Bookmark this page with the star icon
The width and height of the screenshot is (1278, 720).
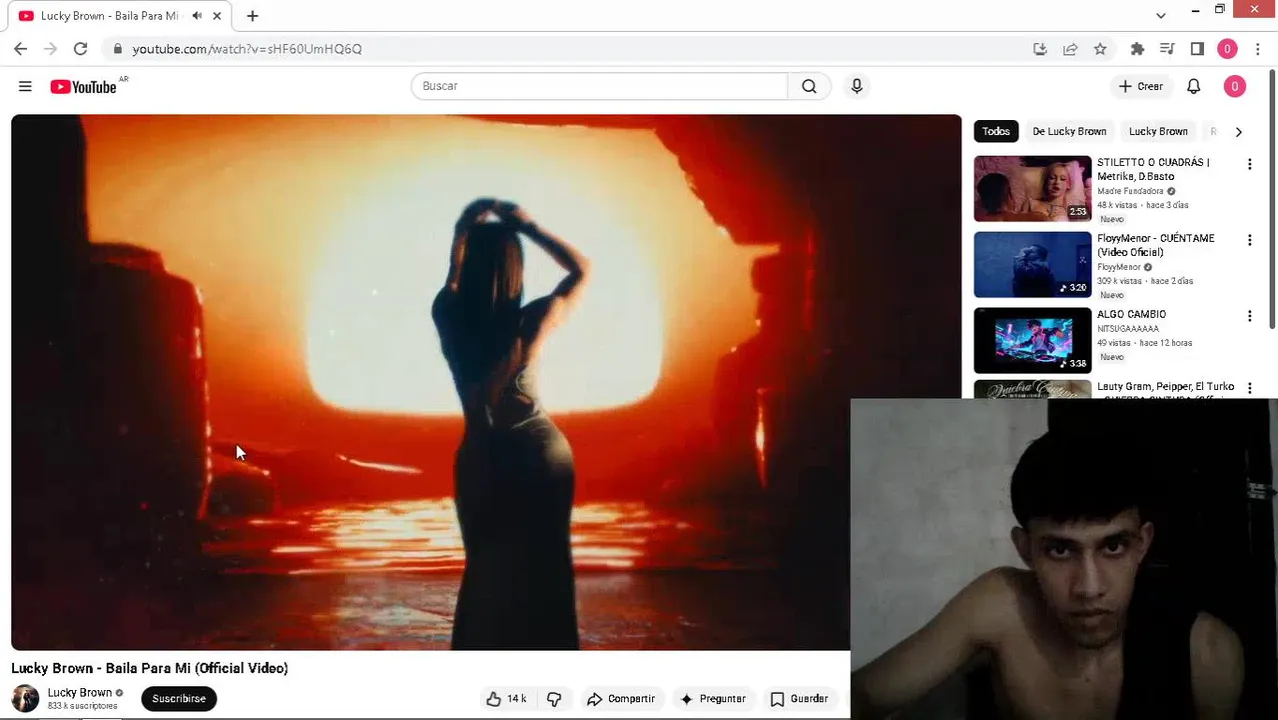click(1100, 48)
